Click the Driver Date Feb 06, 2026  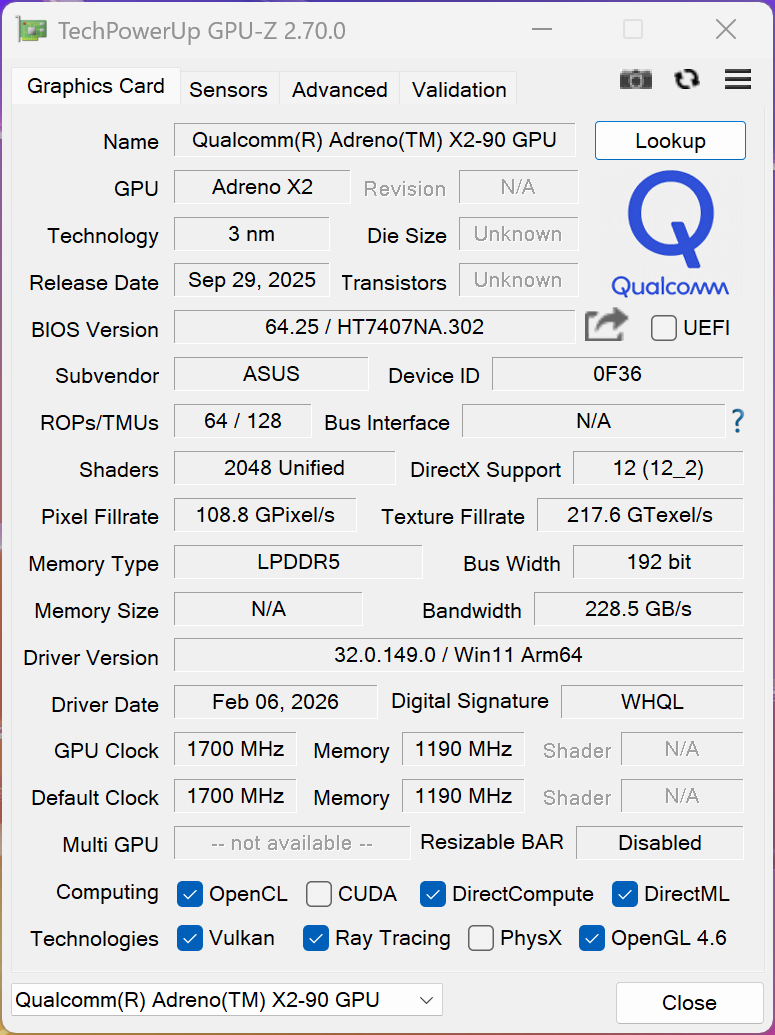coord(275,702)
